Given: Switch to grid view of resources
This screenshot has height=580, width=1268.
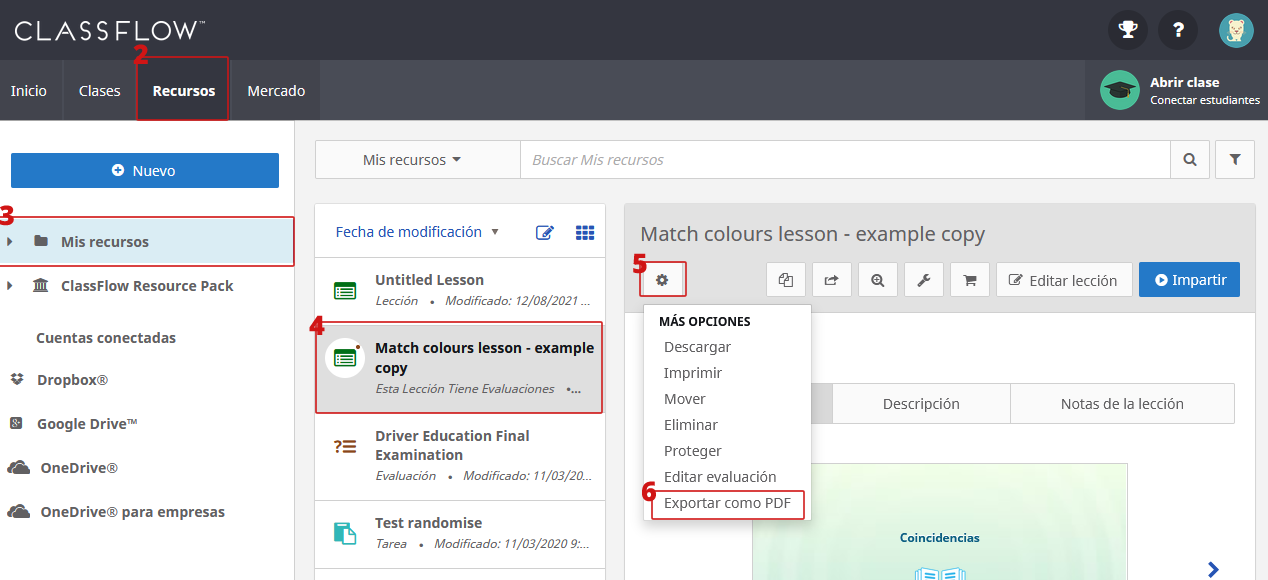Looking at the screenshot, I should pyautogui.click(x=586, y=231).
